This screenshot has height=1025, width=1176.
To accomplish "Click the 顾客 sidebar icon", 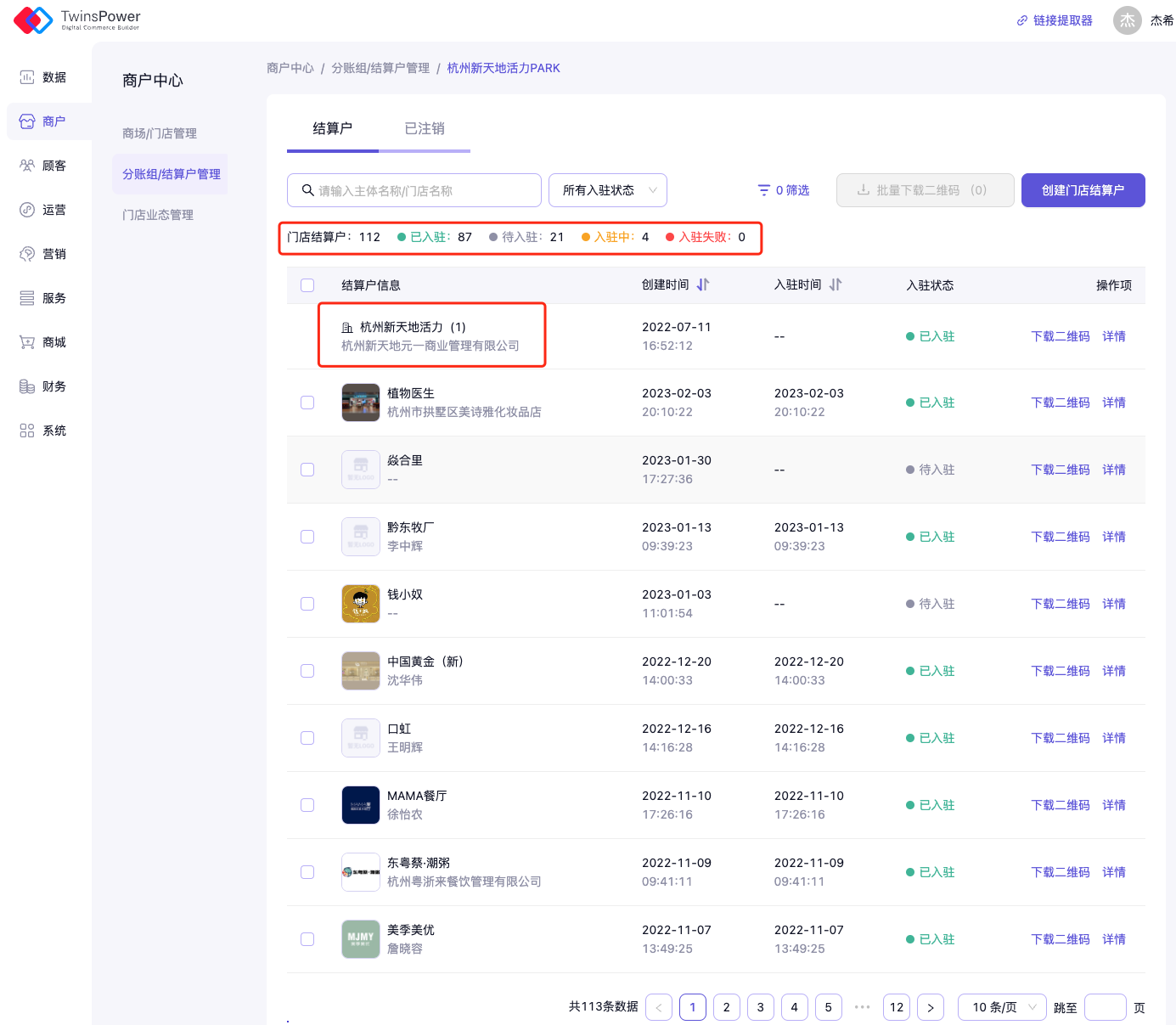I will pyautogui.click(x=27, y=166).
